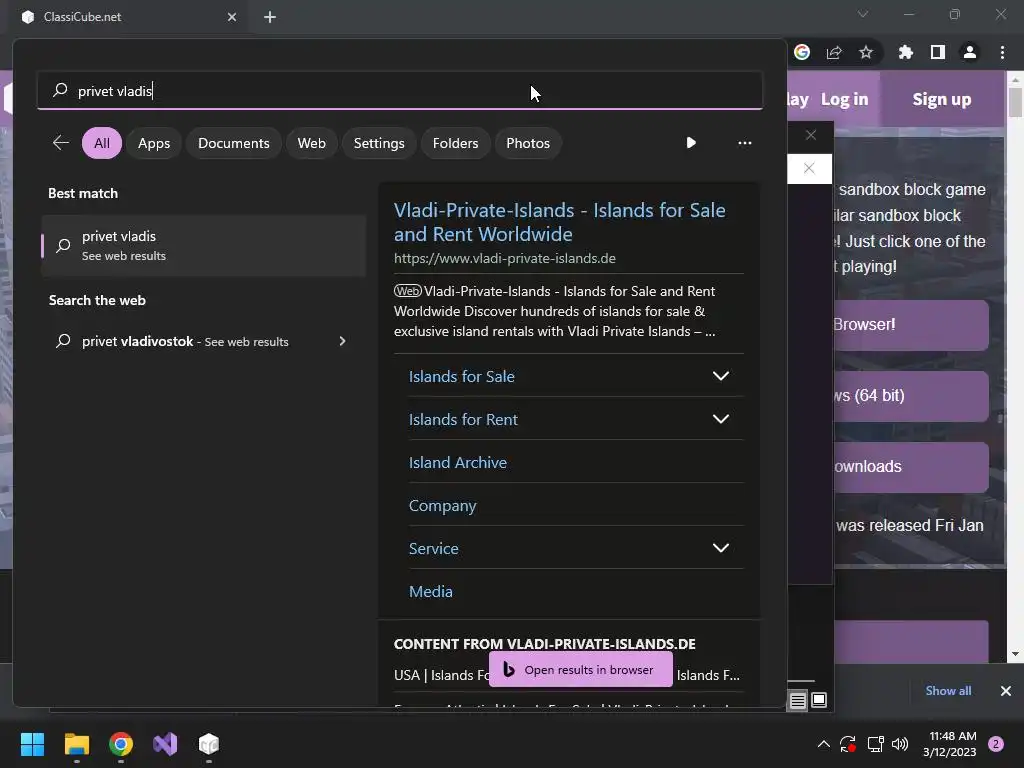This screenshot has height=768, width=1024.
Task: Open the privet vladivostok web suggestion
Action: click(203, 341)
